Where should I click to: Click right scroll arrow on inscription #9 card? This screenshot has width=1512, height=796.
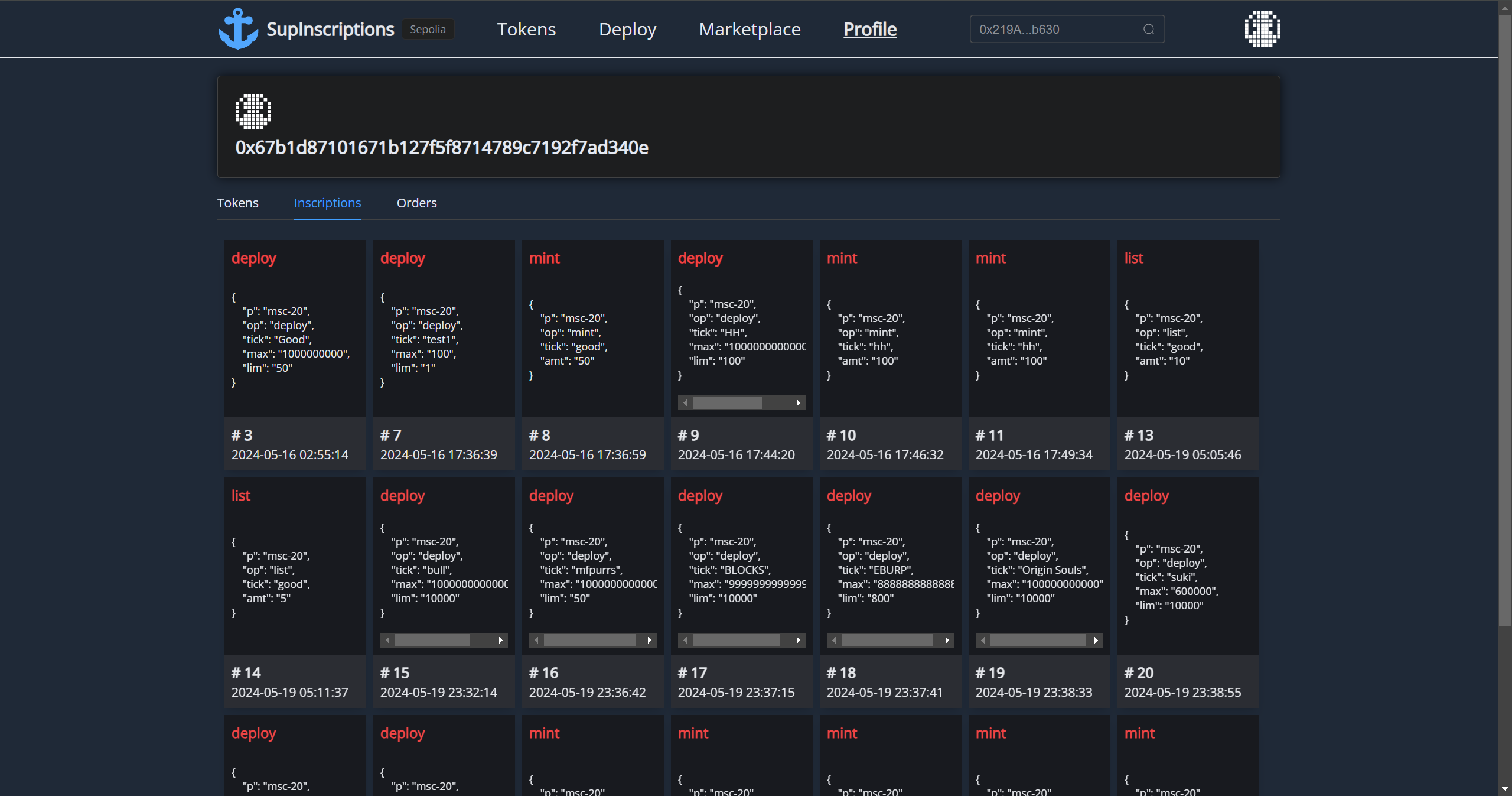(x=798, y=403)
